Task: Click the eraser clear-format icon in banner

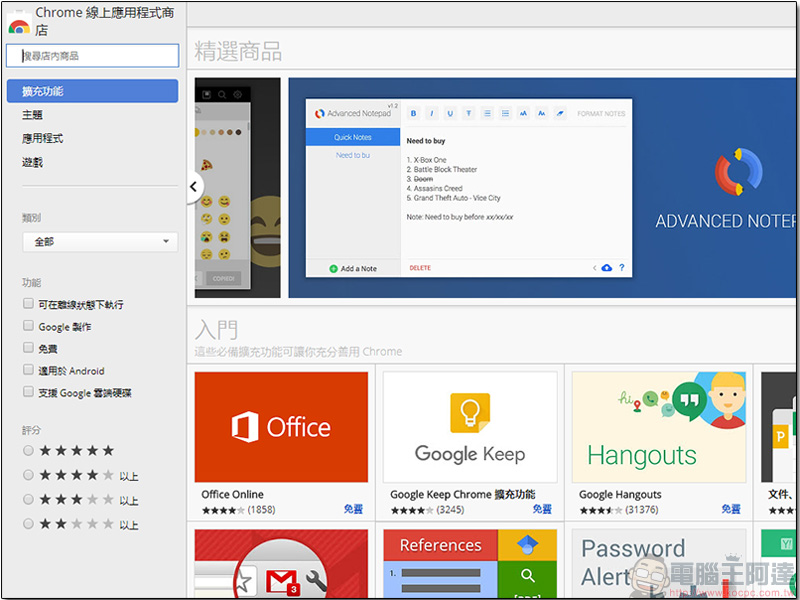Action: 560,113
